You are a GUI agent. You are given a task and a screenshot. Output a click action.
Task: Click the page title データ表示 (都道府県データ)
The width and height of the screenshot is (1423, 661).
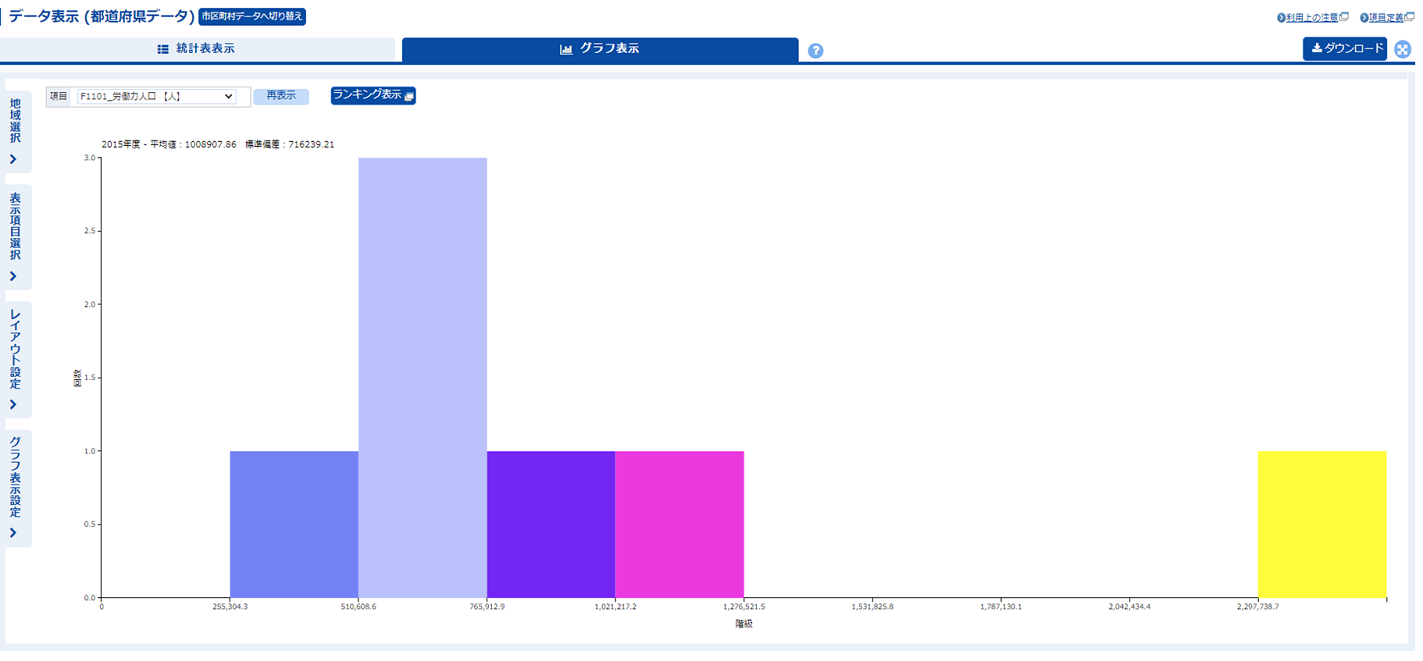coord(101,17)
